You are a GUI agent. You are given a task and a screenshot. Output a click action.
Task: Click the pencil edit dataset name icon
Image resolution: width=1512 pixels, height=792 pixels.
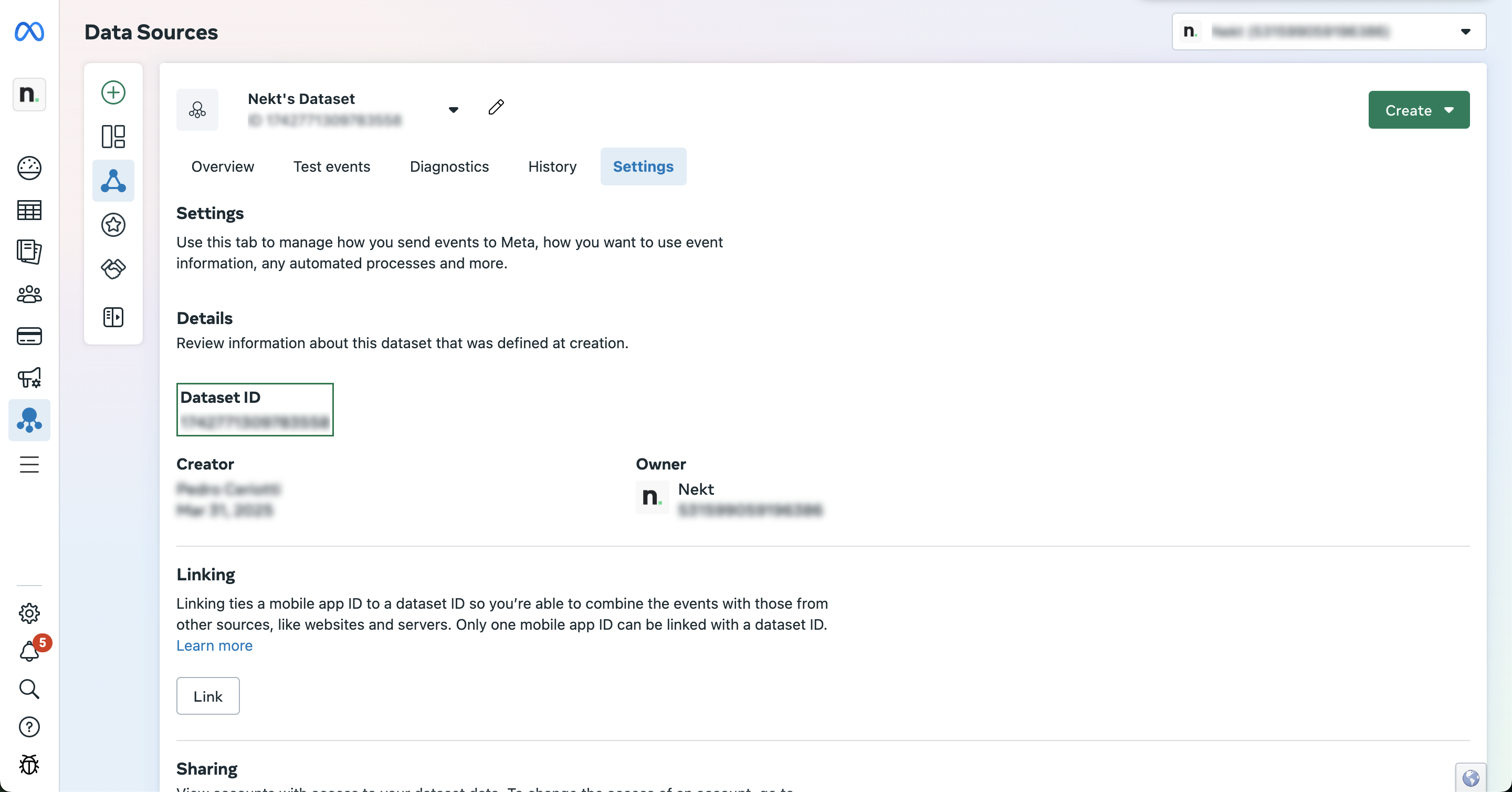coord(496,107)
